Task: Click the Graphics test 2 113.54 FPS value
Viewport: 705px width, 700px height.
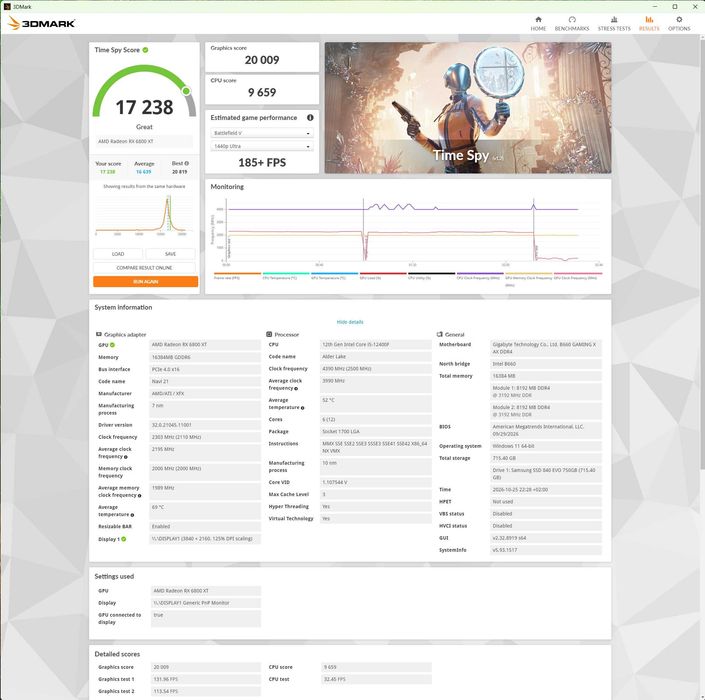Action: pyautogui.click(x=205, y=691)
